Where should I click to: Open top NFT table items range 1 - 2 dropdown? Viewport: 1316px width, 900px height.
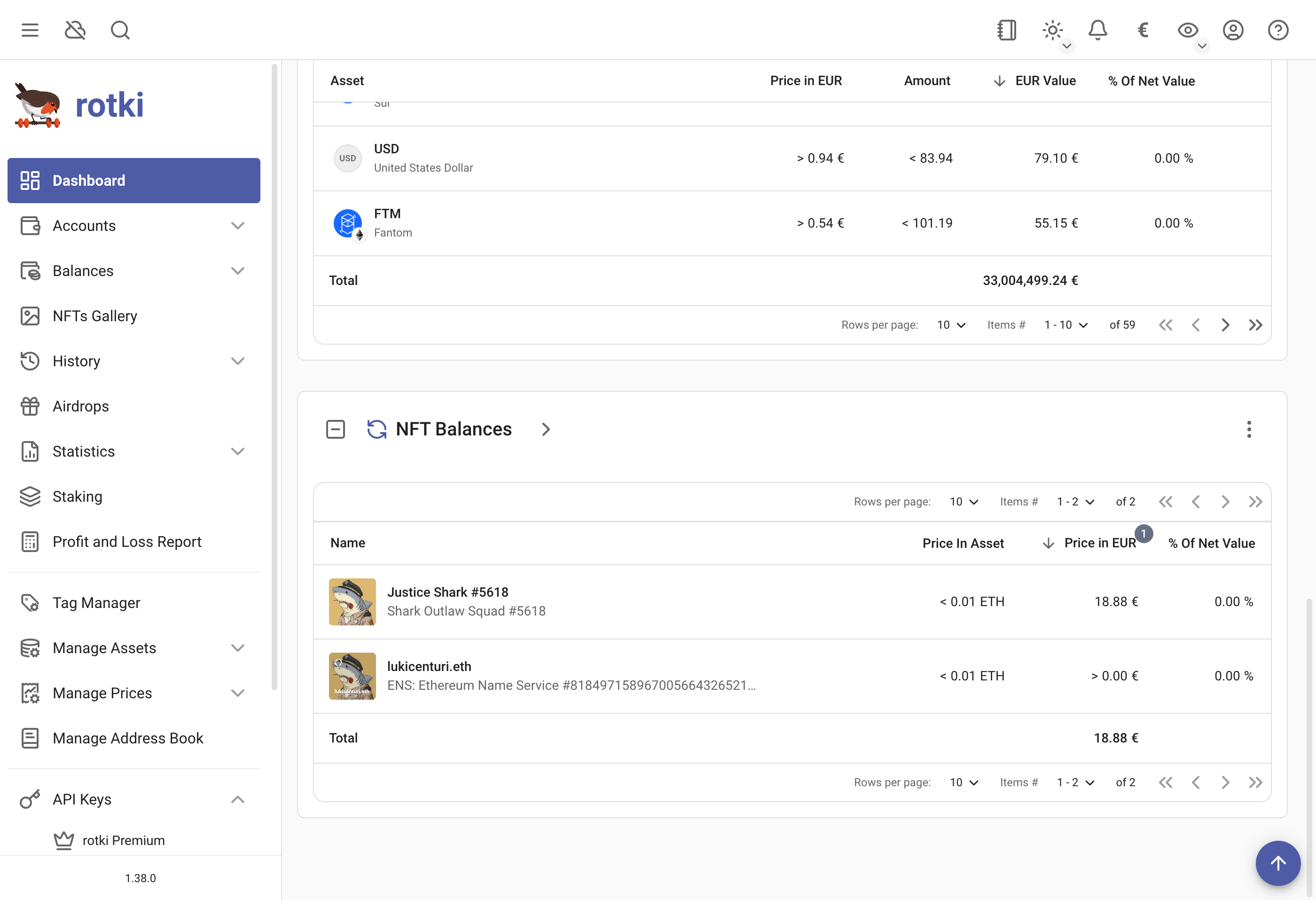pos(1075,502)
